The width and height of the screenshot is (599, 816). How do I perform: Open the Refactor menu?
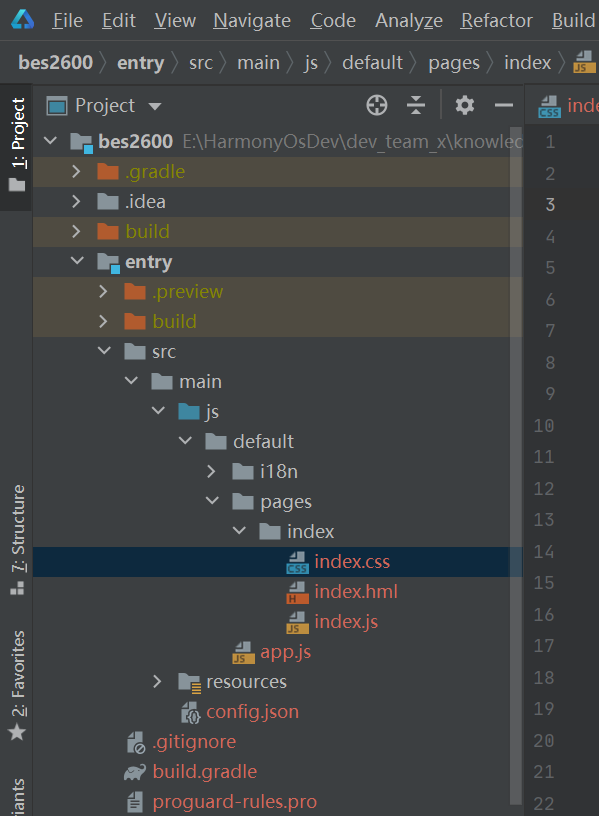[496, 21]
